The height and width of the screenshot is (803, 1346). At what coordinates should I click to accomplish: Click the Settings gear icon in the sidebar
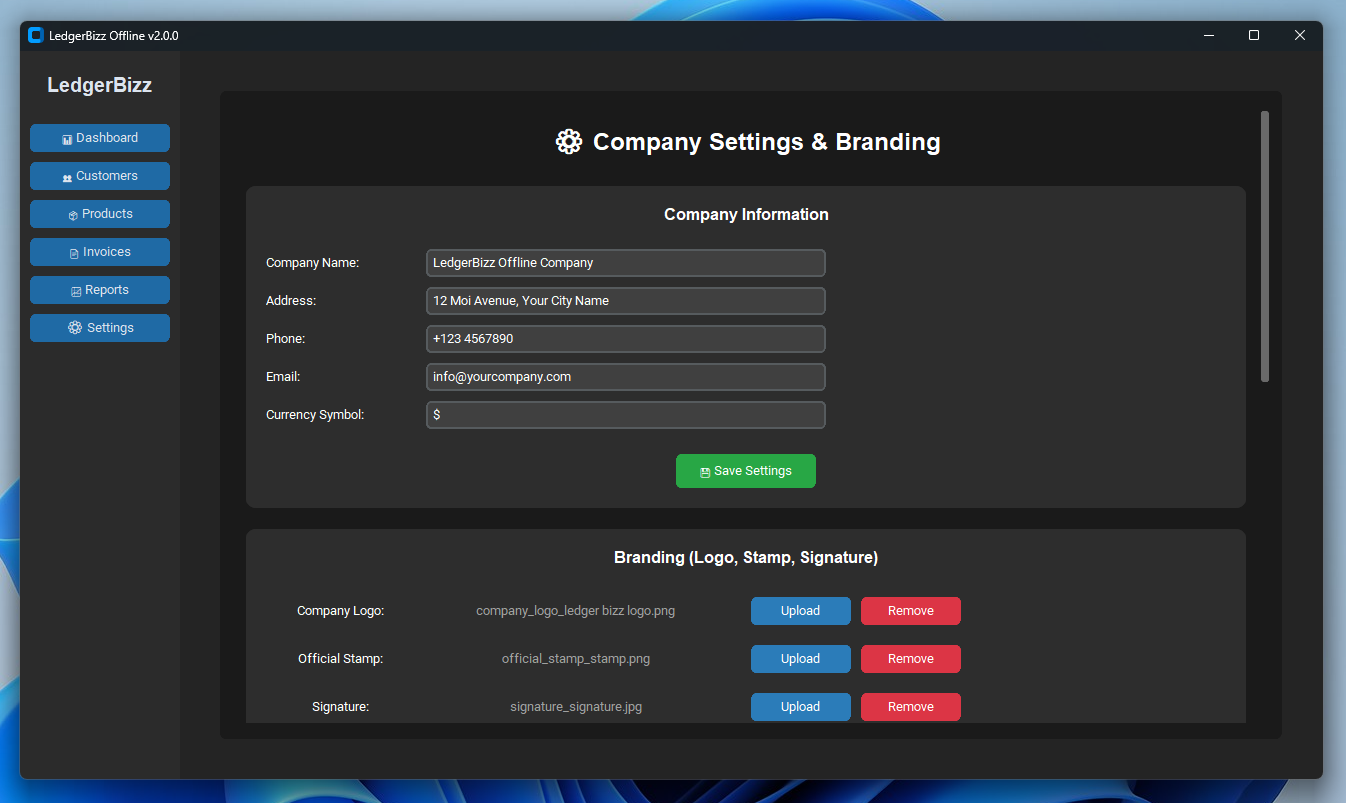(75, 327)
